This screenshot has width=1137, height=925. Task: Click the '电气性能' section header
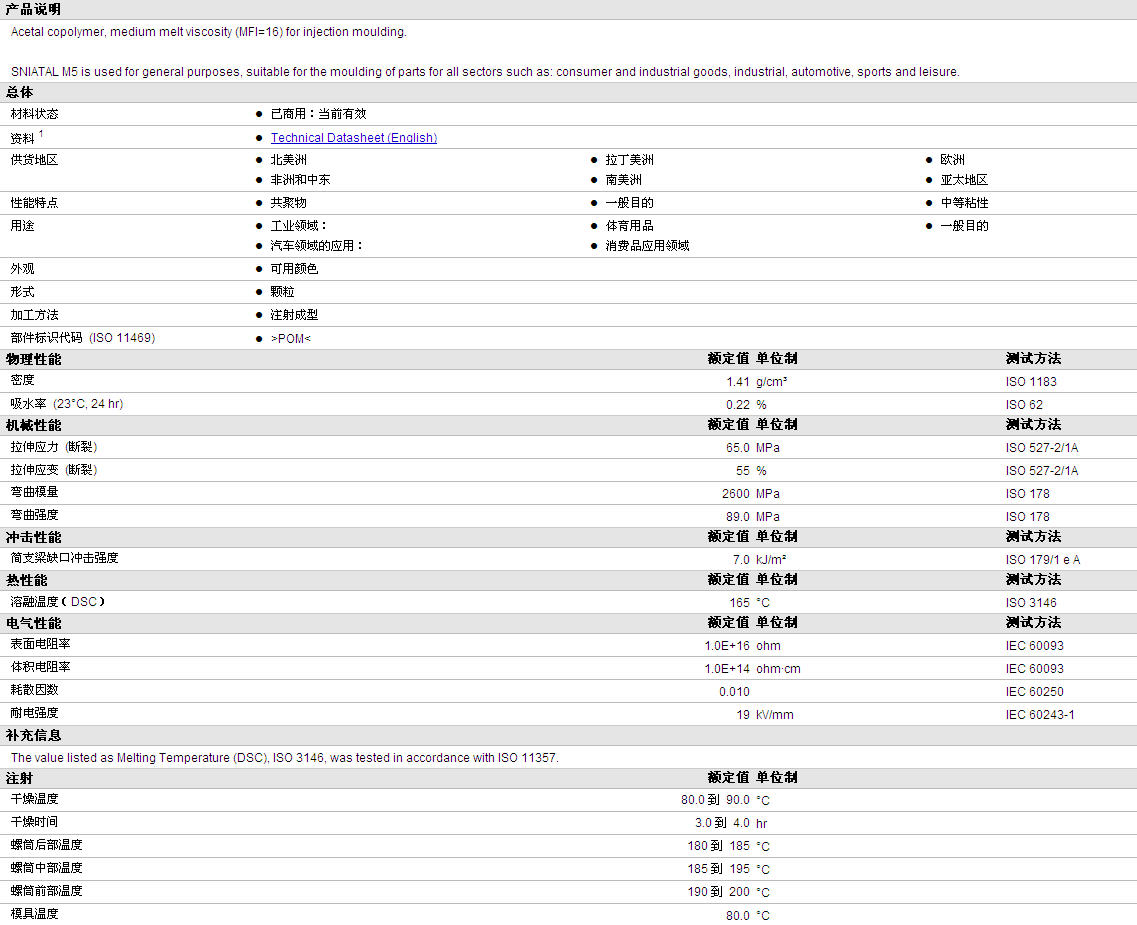[33, 623]
